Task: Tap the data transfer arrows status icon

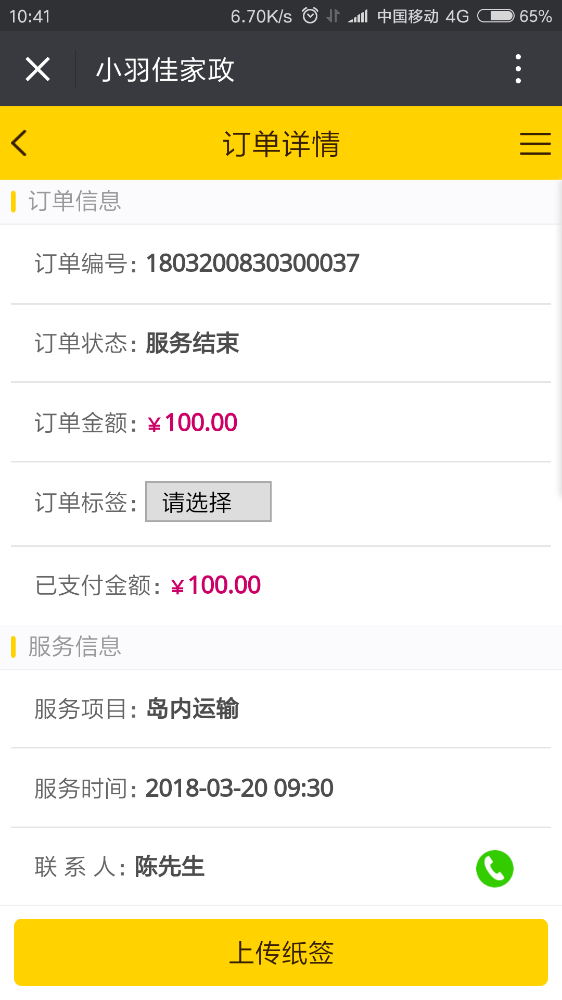Action: pos(332,16)
